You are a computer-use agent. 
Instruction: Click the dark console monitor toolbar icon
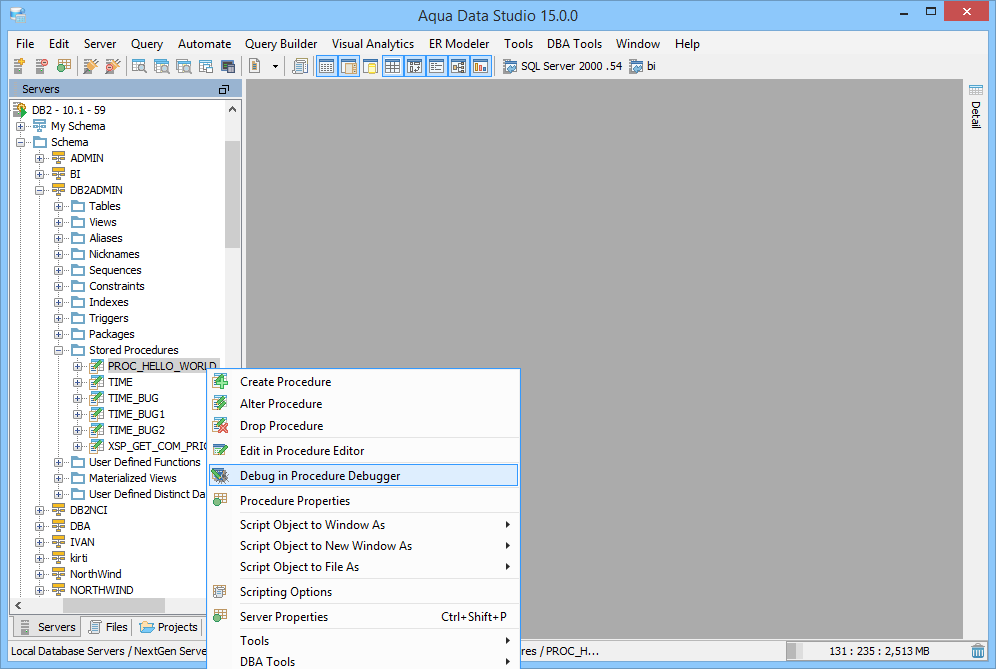pyautogui.click(x=228, y=66)
